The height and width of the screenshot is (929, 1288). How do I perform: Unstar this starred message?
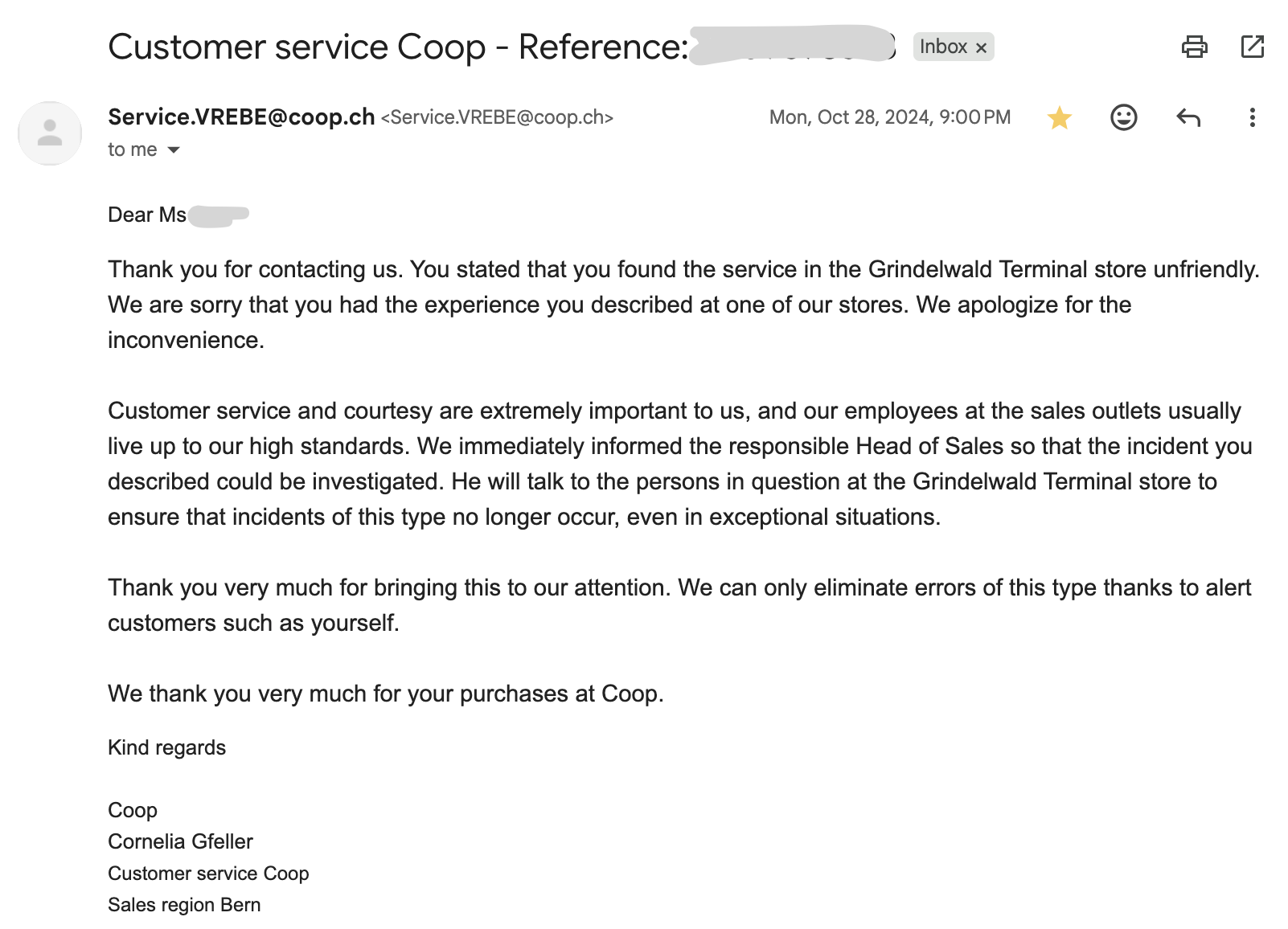(x=1060, y=118)
